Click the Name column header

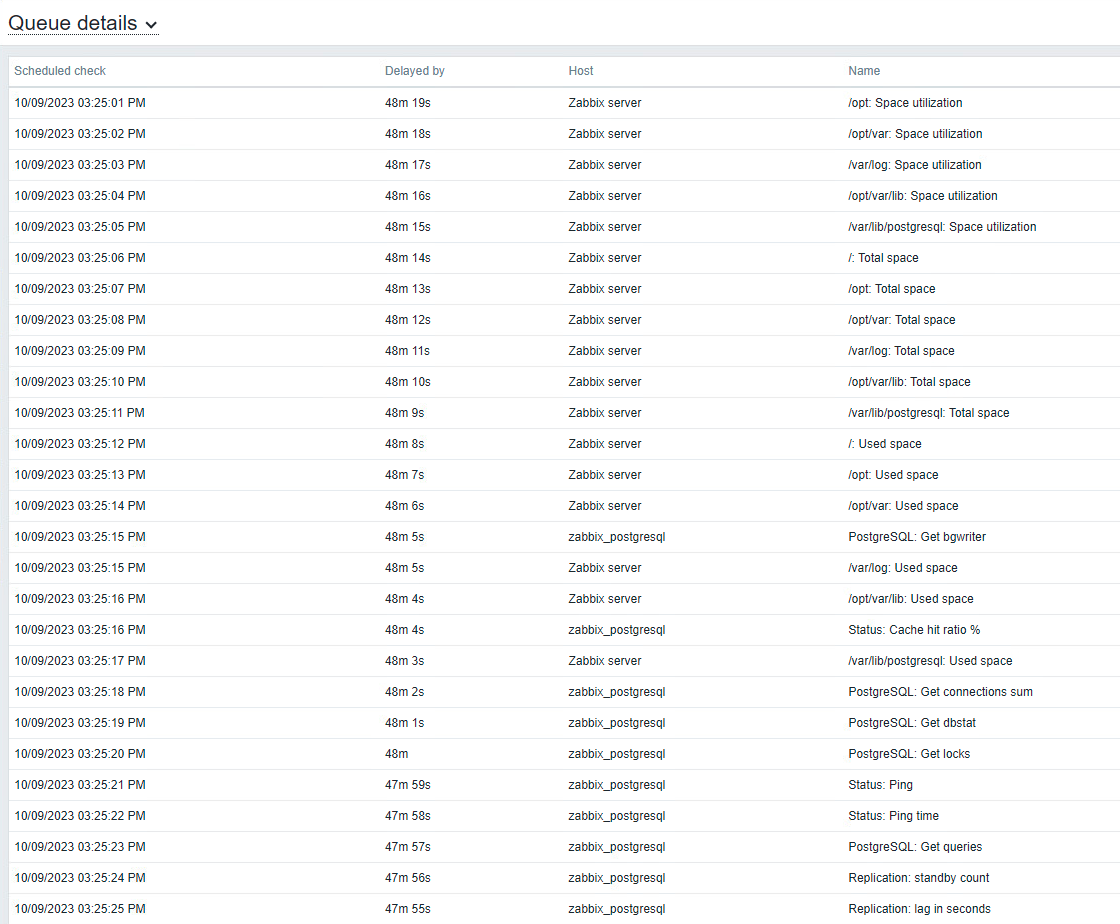(864, 71)
